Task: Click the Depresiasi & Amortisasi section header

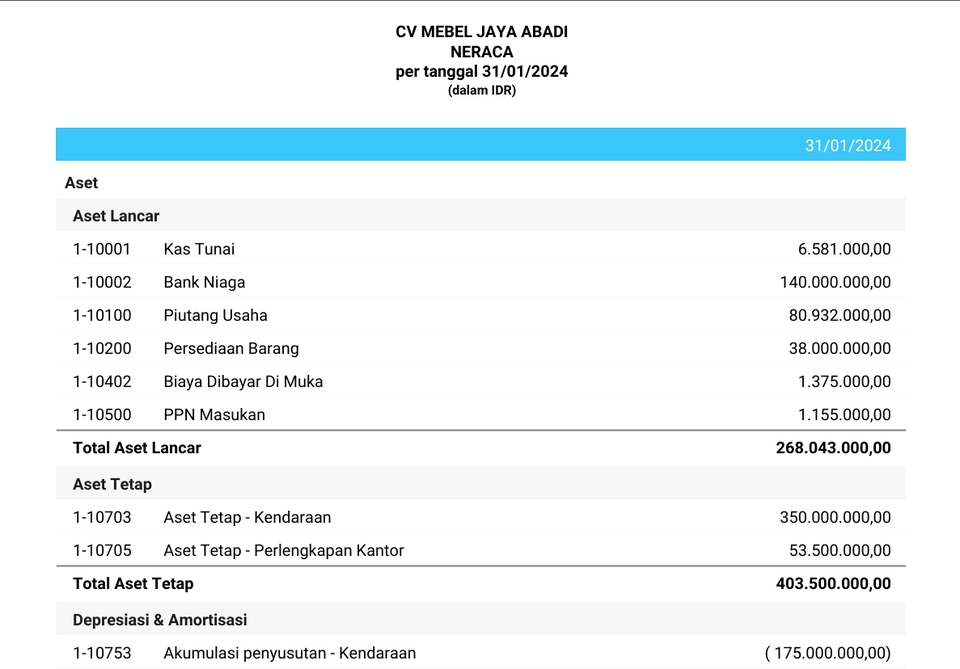Action: coord(160,620)
